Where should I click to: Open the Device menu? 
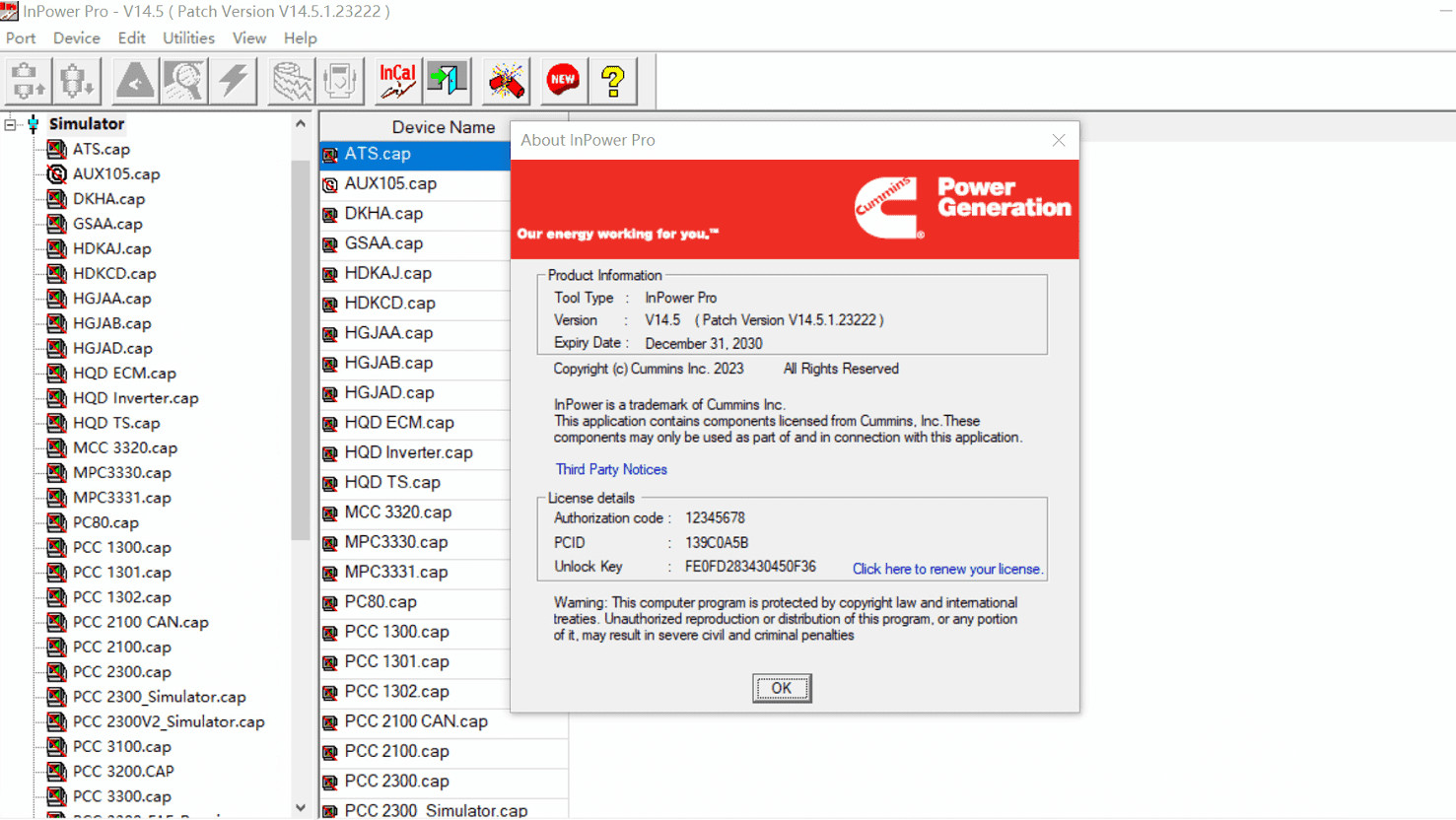click(x=76, y=38)
